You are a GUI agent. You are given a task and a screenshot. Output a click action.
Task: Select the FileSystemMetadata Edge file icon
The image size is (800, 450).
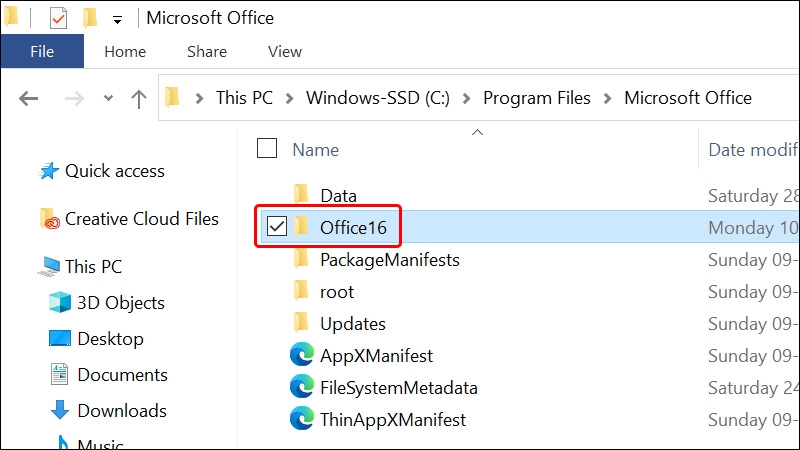pyautogui.click(x=302, y=387)
